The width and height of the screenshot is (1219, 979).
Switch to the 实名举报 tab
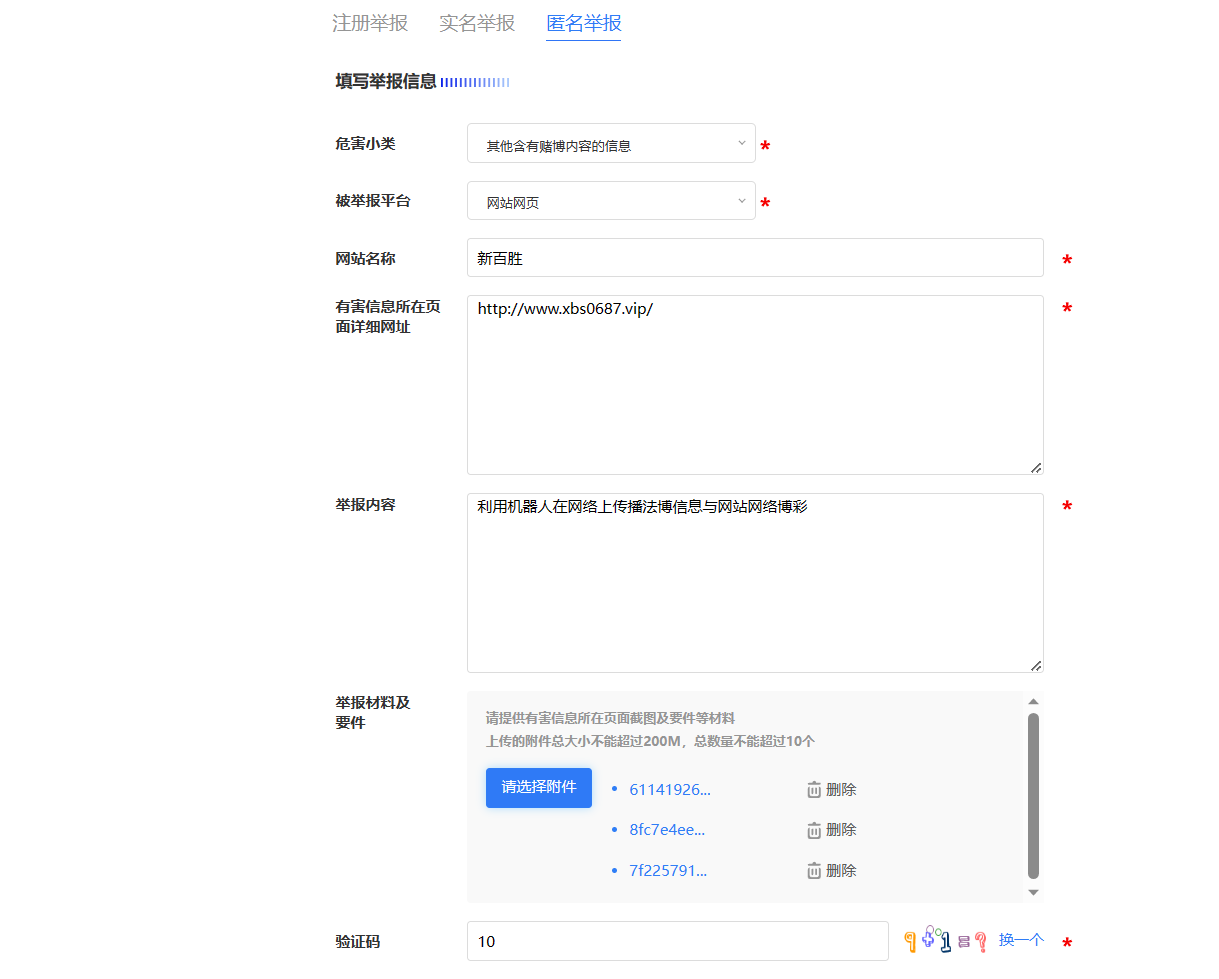click(x=477, y=23)
